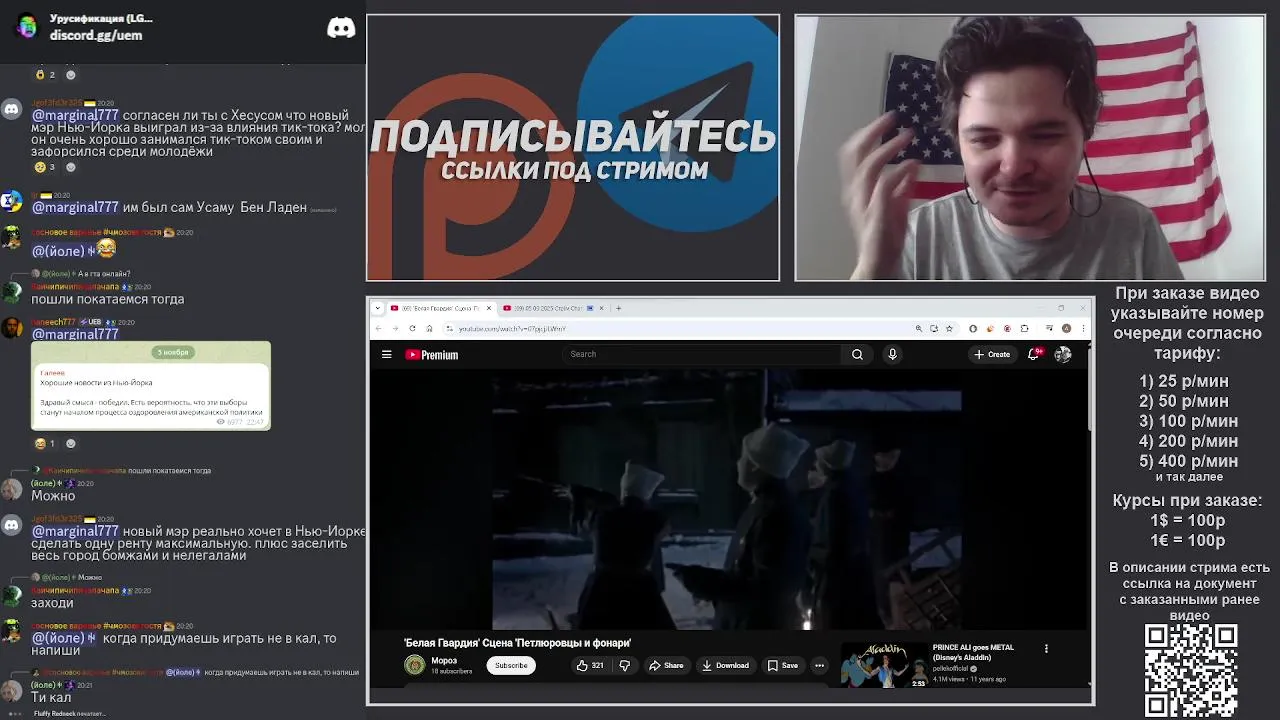
Task: Reload the browser page
Action: [412, 328]
